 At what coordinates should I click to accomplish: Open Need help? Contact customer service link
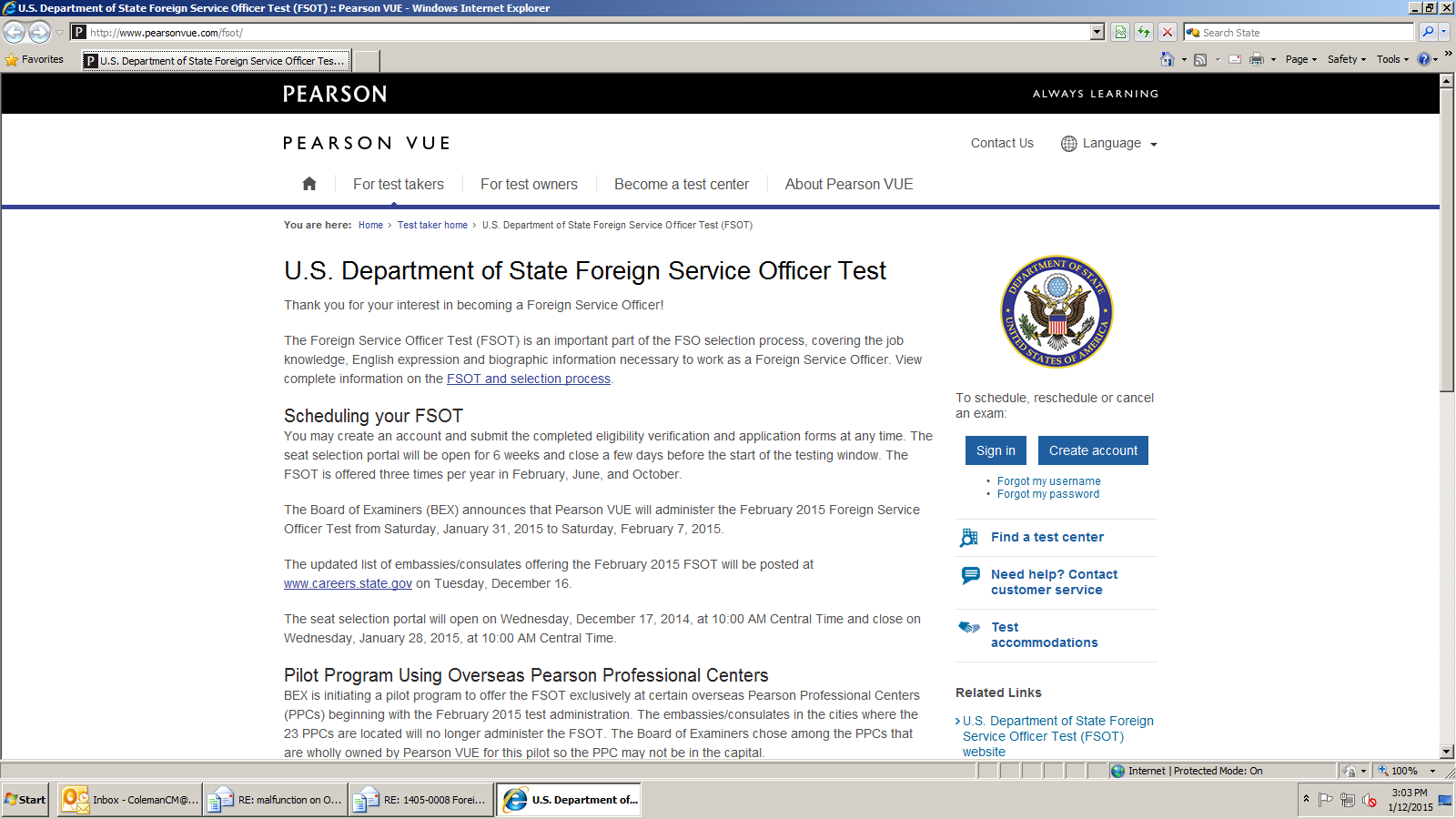coord(1054,582)
